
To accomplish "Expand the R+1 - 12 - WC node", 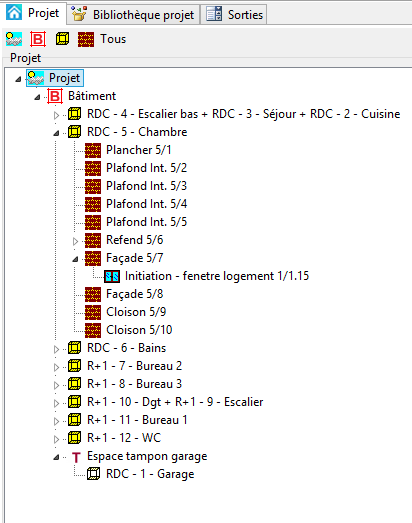I will point(56,439).
